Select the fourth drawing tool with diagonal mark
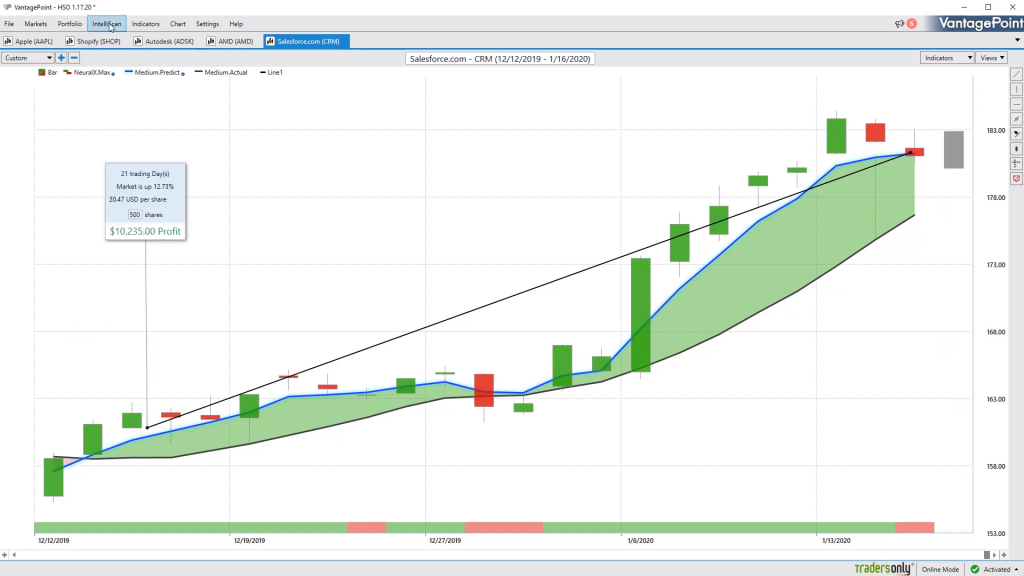This screenshot has height=576, width=1024. point(1016,119)
